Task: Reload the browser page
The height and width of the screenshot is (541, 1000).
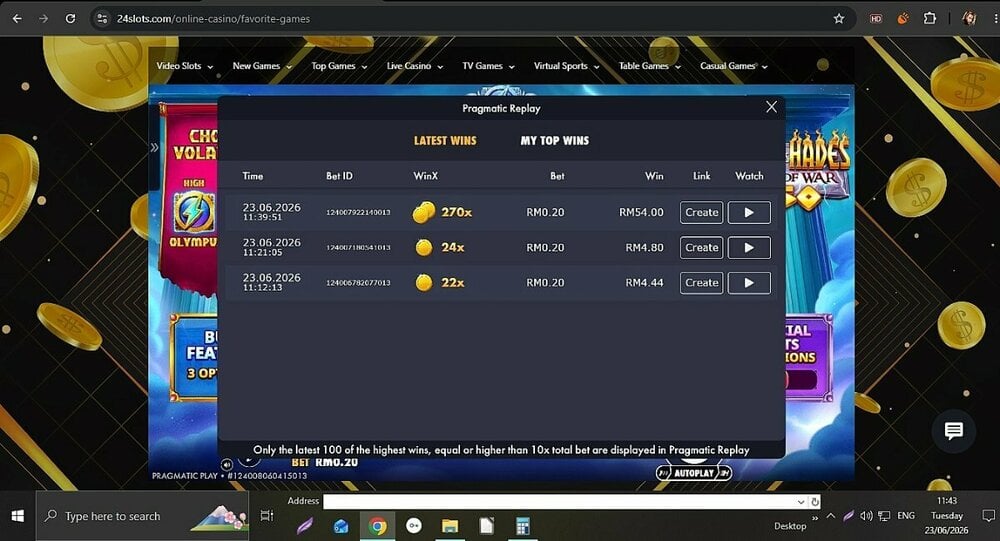Action: click(x=70, y=19)
